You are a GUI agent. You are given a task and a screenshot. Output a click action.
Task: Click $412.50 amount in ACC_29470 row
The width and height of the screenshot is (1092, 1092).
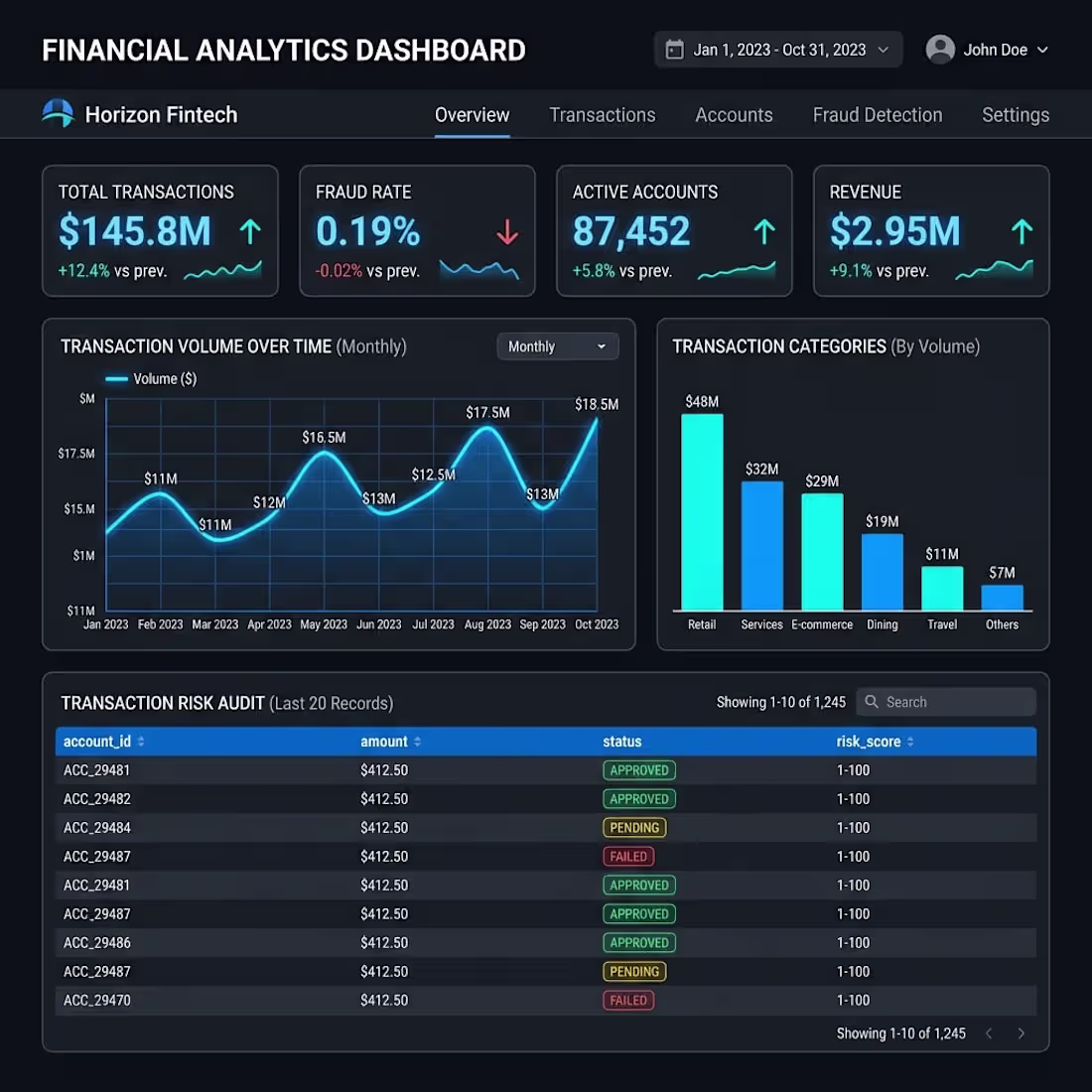(x=384, y=1000)
